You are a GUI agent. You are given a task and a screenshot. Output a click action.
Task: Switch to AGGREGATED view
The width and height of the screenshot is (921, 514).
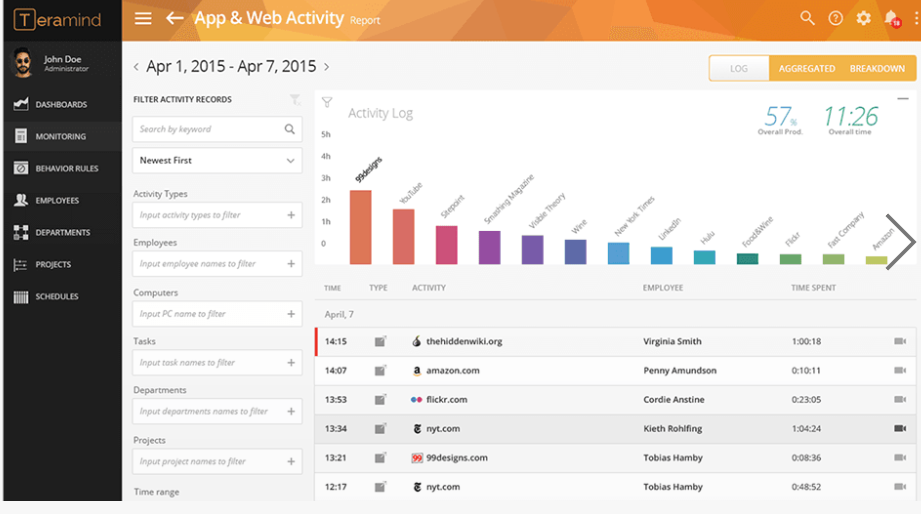806,69
